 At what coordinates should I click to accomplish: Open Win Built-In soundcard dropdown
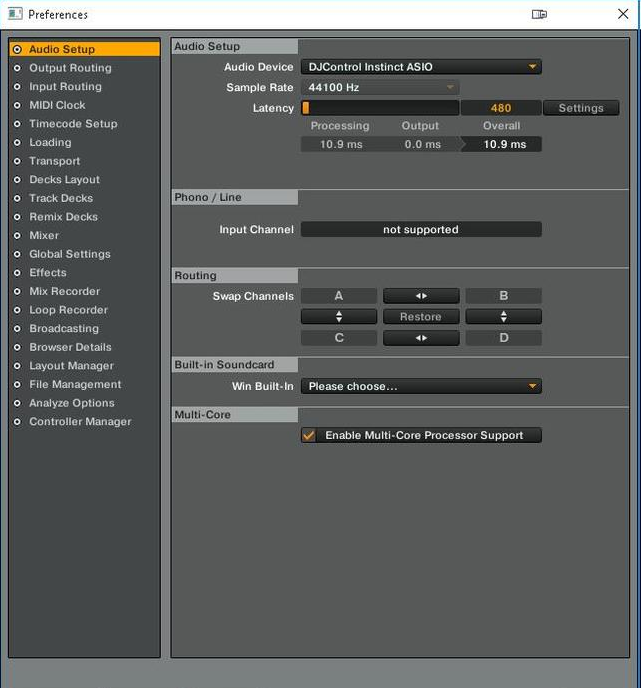pyautogui.click(x=421, y=386)
